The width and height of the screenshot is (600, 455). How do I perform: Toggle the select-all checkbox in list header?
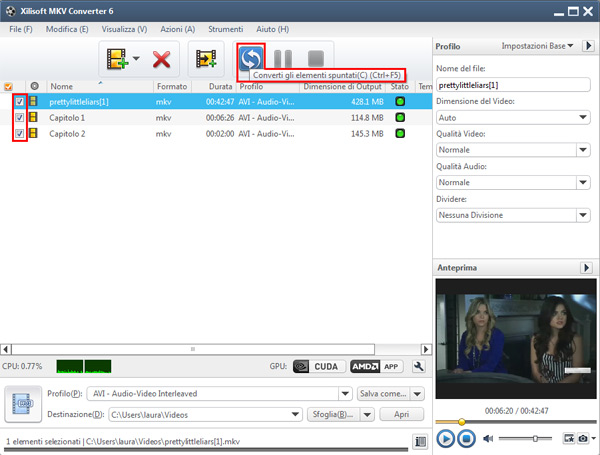click(8, 87)
